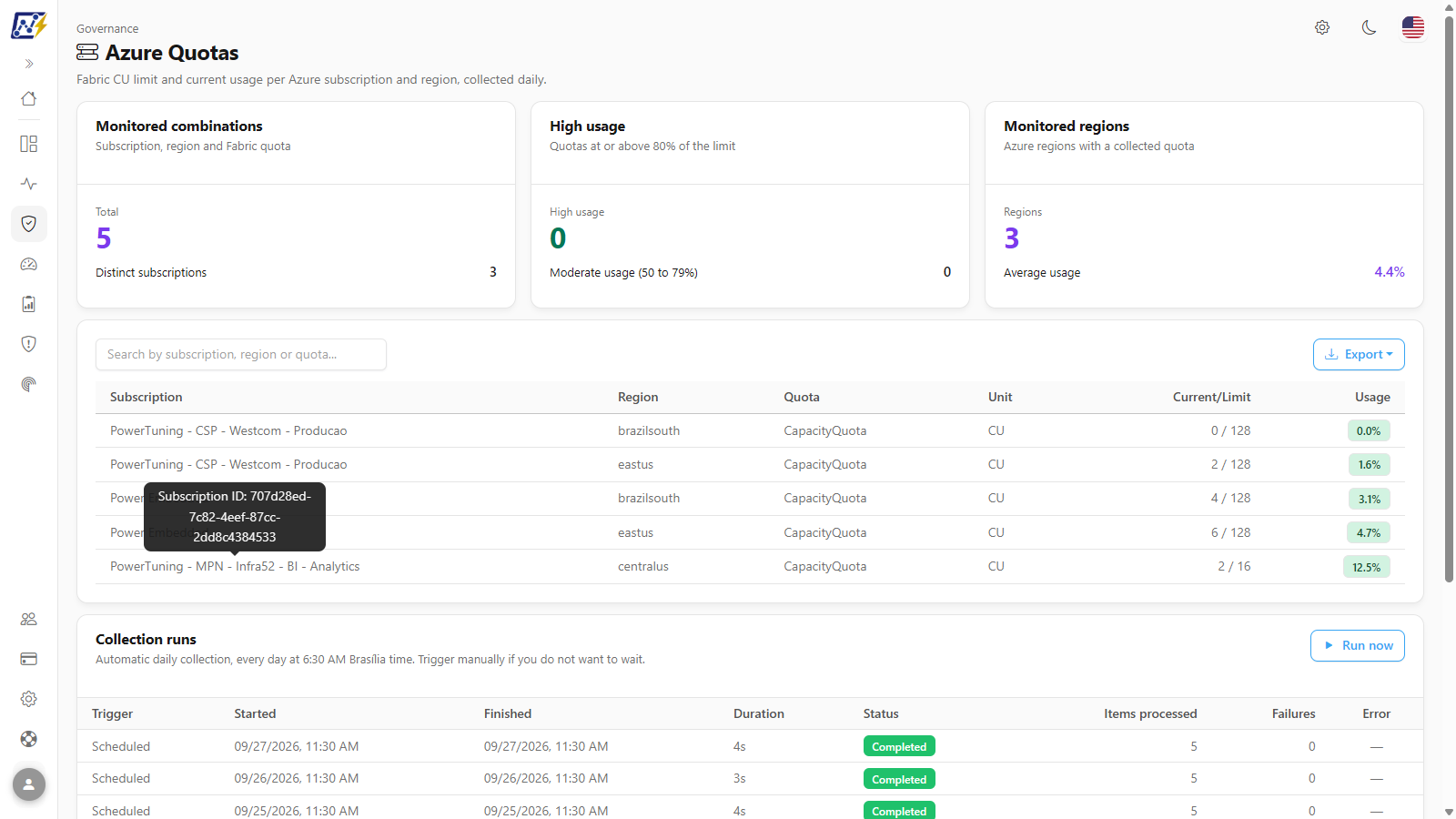
Task: Select the PowerTuning MPN Infra52 Analytics row
Action: coord(750,567)
